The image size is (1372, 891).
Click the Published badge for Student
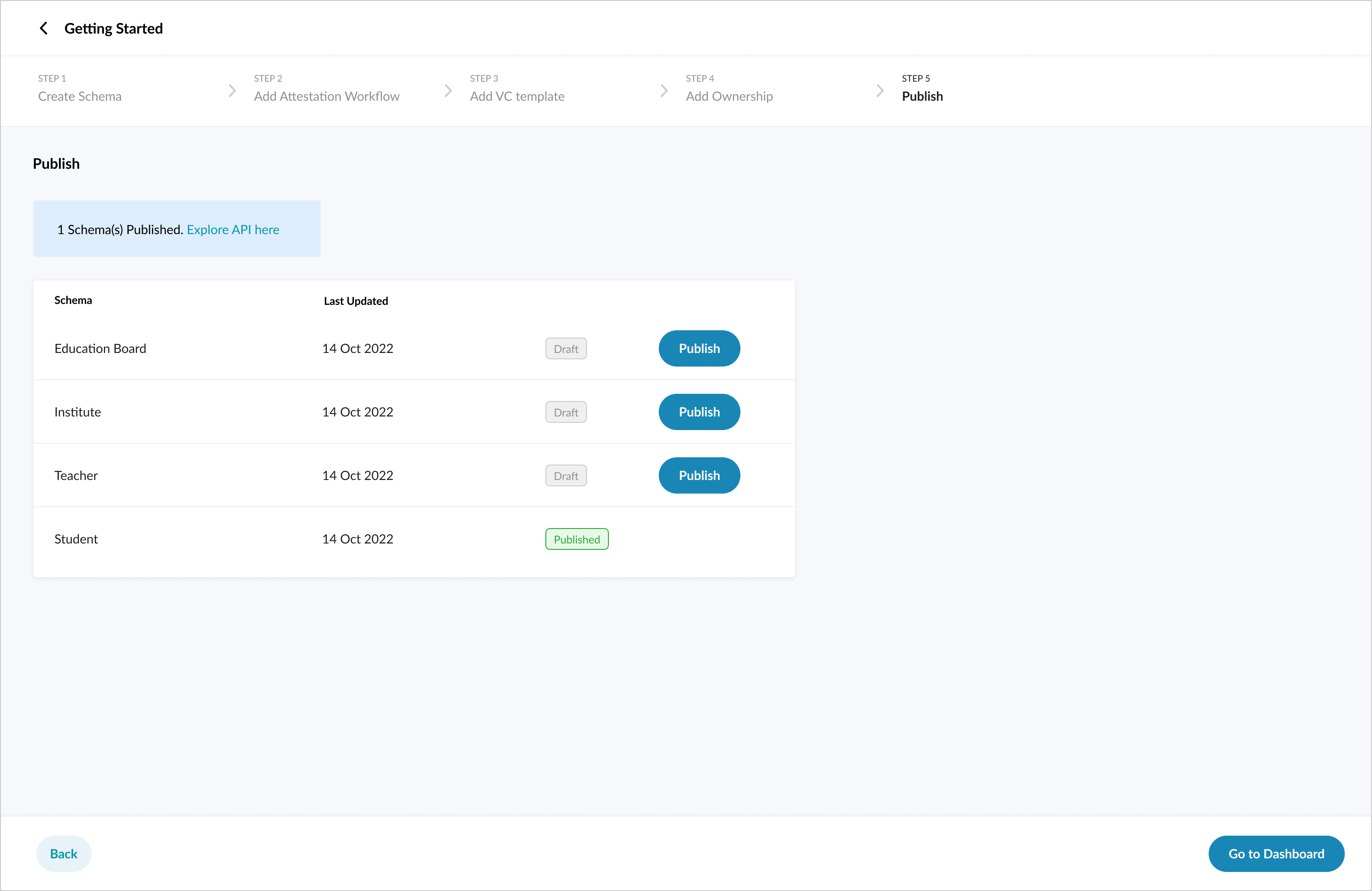[577, 539]
